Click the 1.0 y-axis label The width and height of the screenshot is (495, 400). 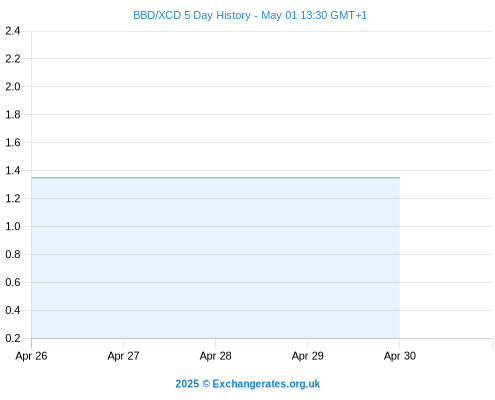(x=13, y=227)
